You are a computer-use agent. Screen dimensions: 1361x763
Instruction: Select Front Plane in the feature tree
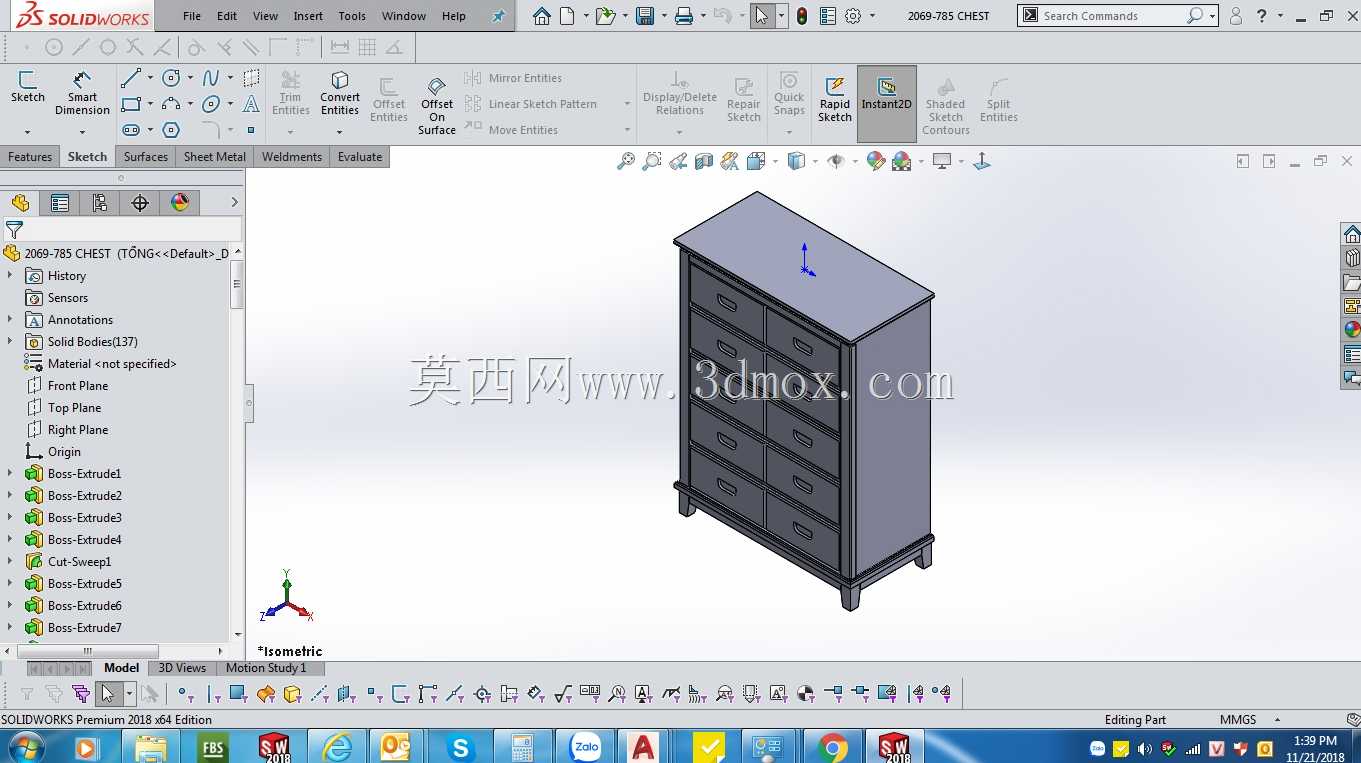click(x=78, y=386)
